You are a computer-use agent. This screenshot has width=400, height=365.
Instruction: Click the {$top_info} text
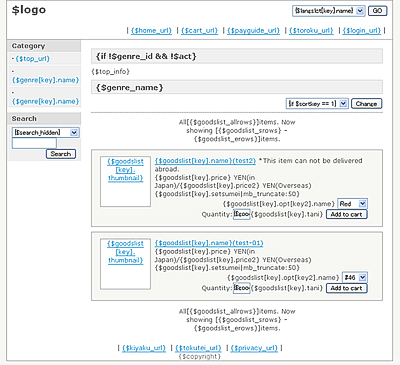[110, 72]
